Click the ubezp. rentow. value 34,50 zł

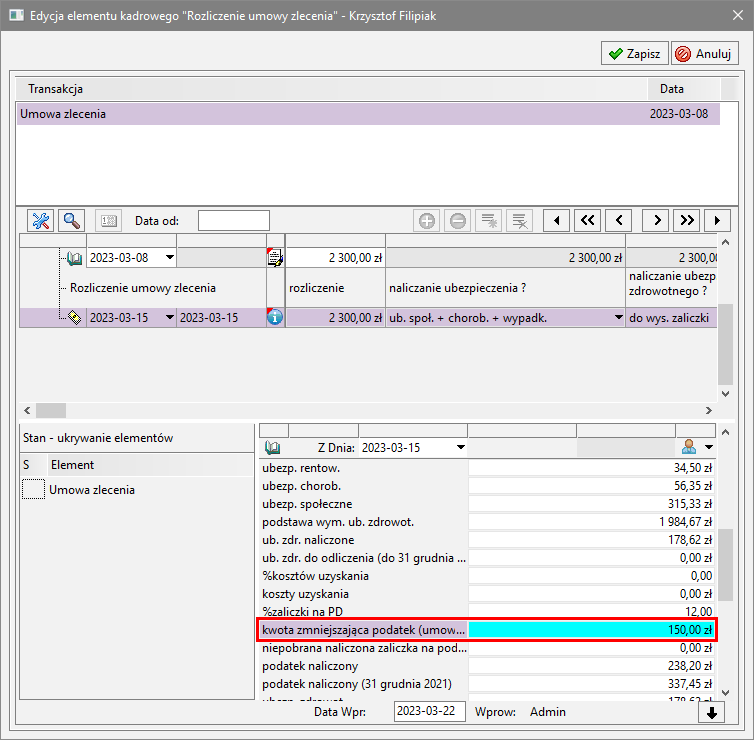point(591,468)
